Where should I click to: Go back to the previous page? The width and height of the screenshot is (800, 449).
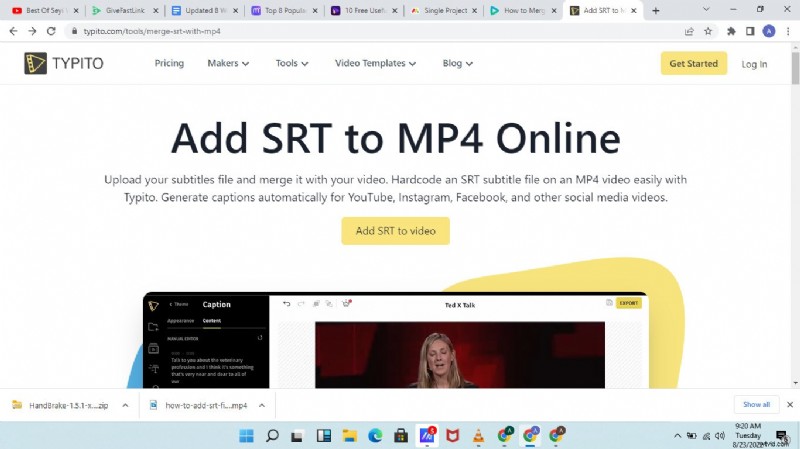13,31
